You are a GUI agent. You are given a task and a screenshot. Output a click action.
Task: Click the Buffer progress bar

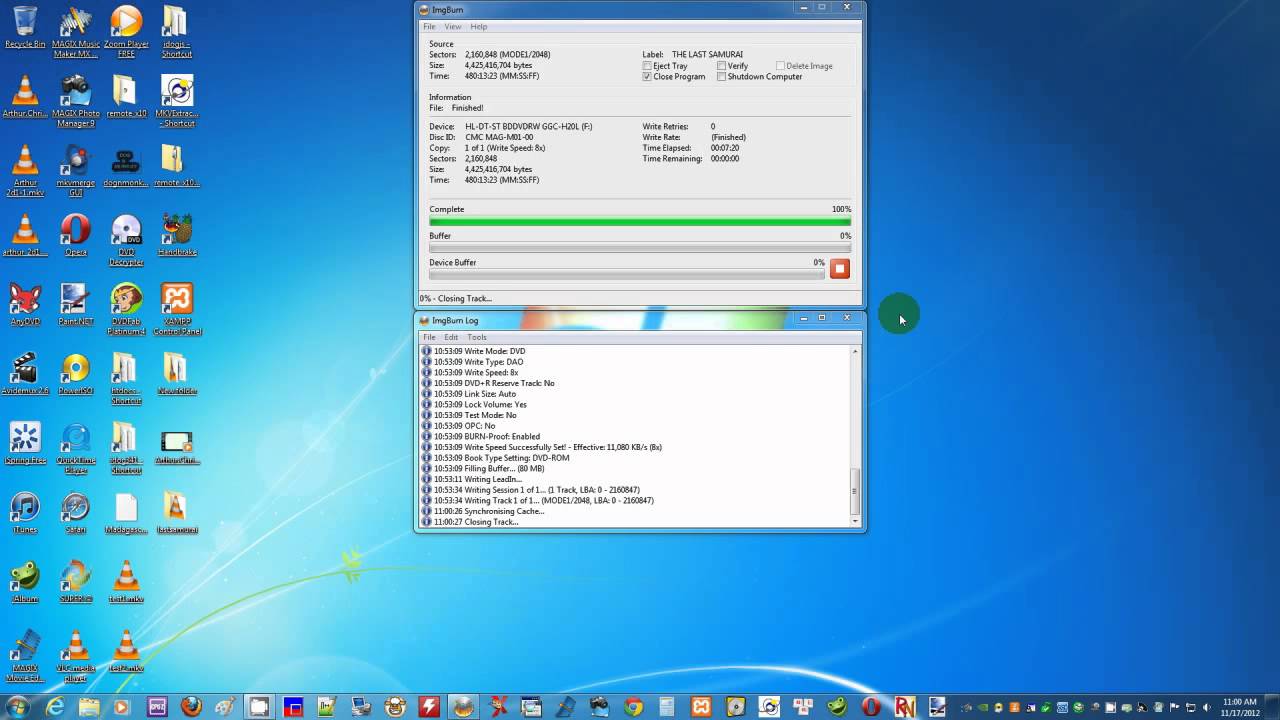640,248
